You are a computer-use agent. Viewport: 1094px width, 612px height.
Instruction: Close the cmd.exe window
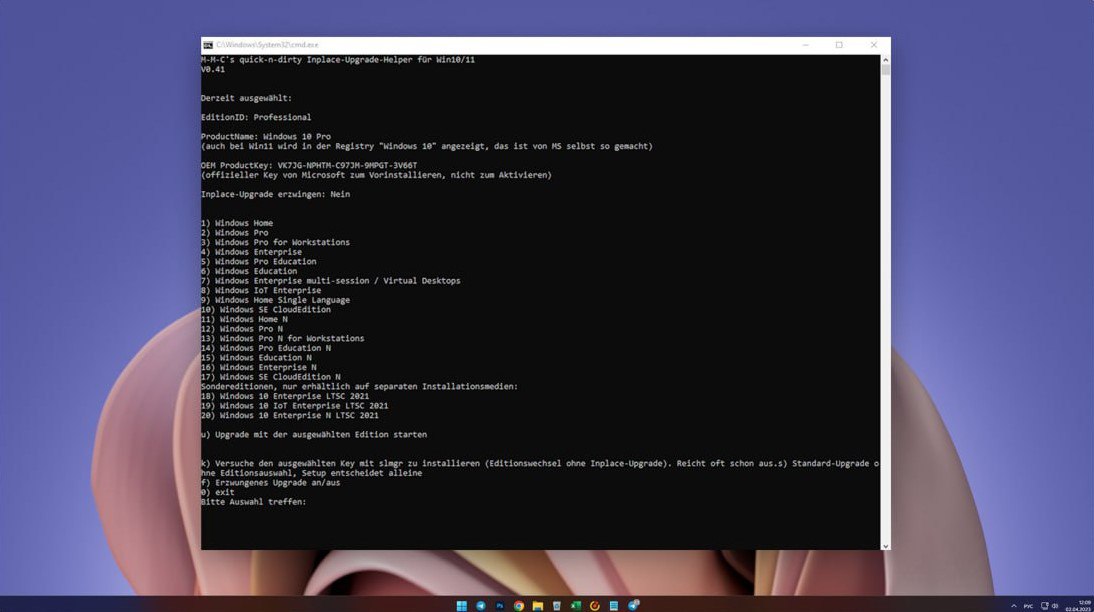[x=874, y=45]
